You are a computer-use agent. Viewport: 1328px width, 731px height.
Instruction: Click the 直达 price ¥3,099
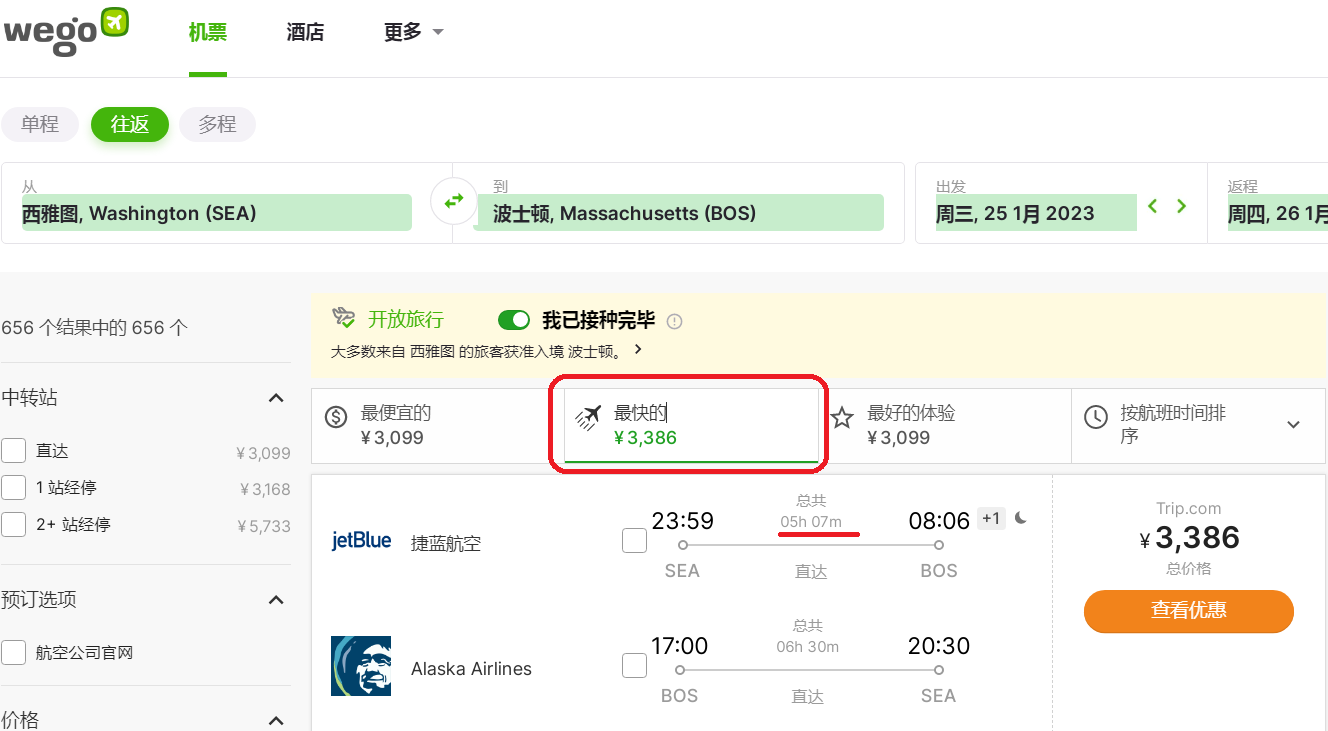click(263, 453)
